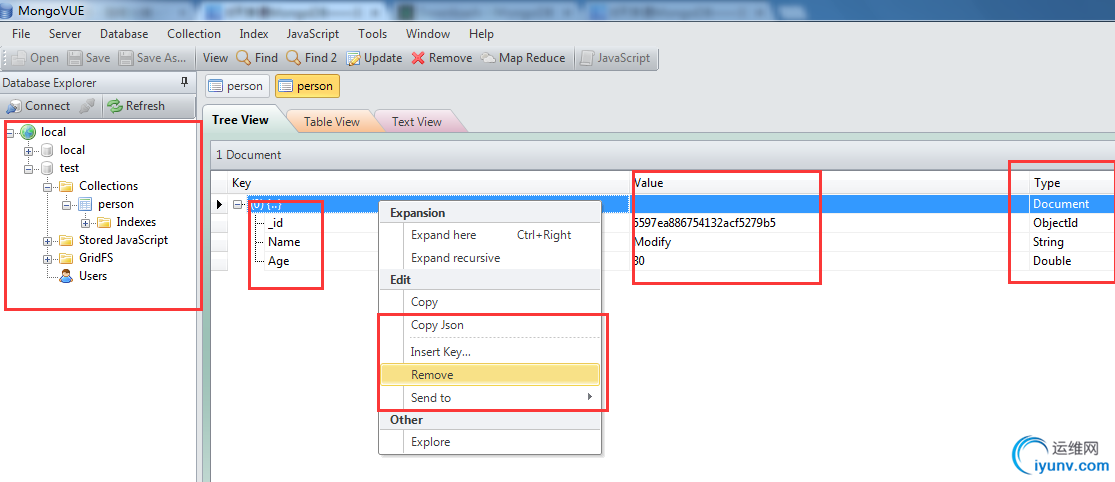Collapse the Collections folder node
Image resolution: width=1115 pixels, height=482 pixels.
[47, 187]
